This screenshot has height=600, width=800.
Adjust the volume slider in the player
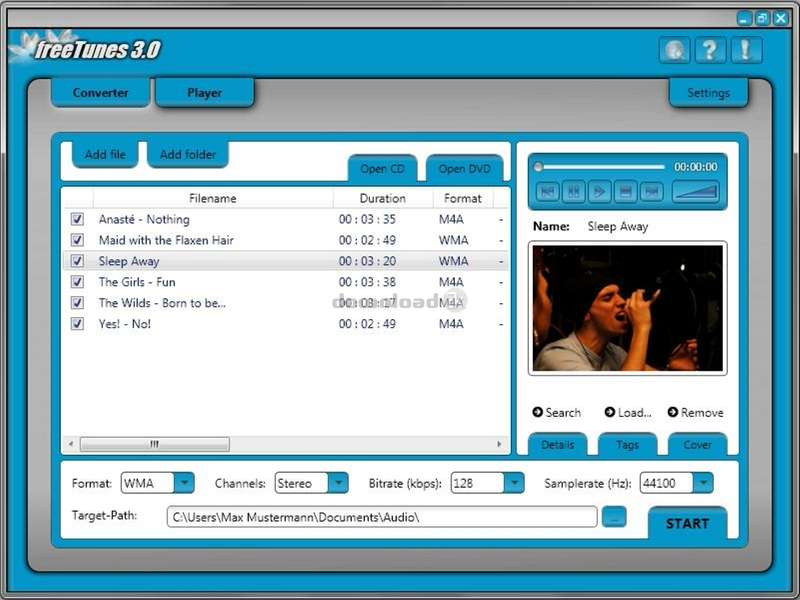coord(695,191)
